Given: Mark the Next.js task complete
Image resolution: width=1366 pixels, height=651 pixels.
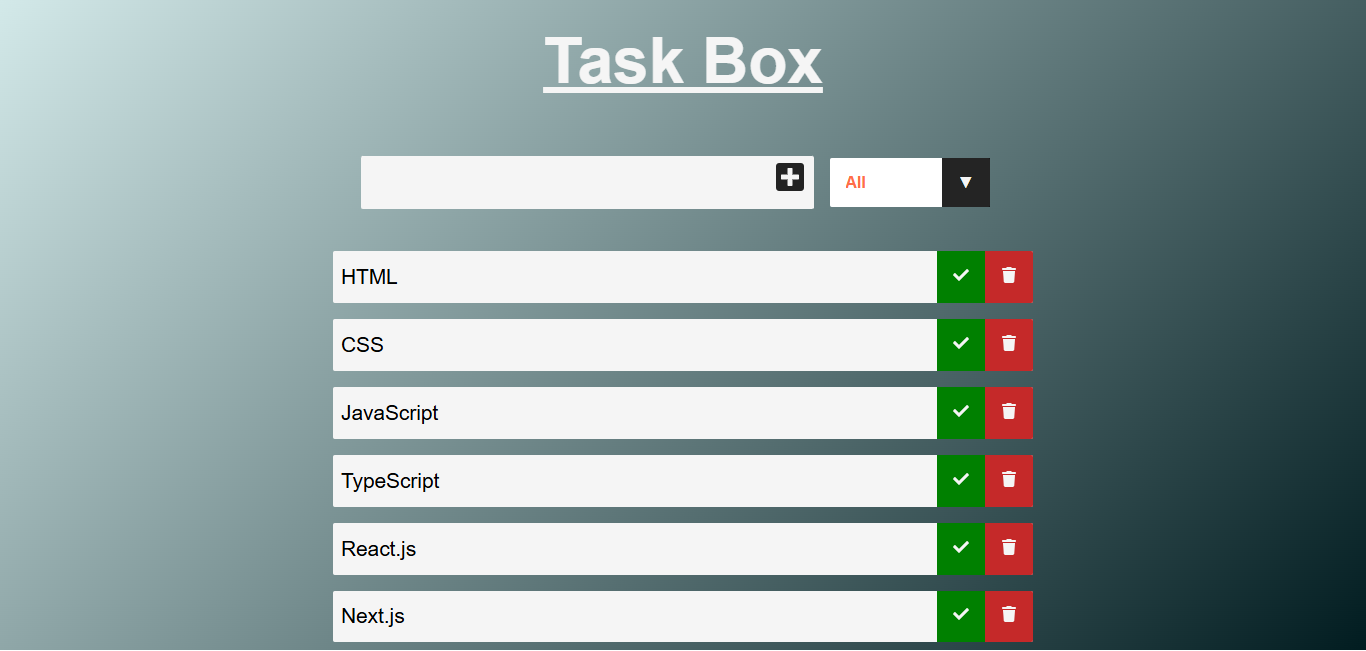Looking at the screenshot, I should 961,615.
